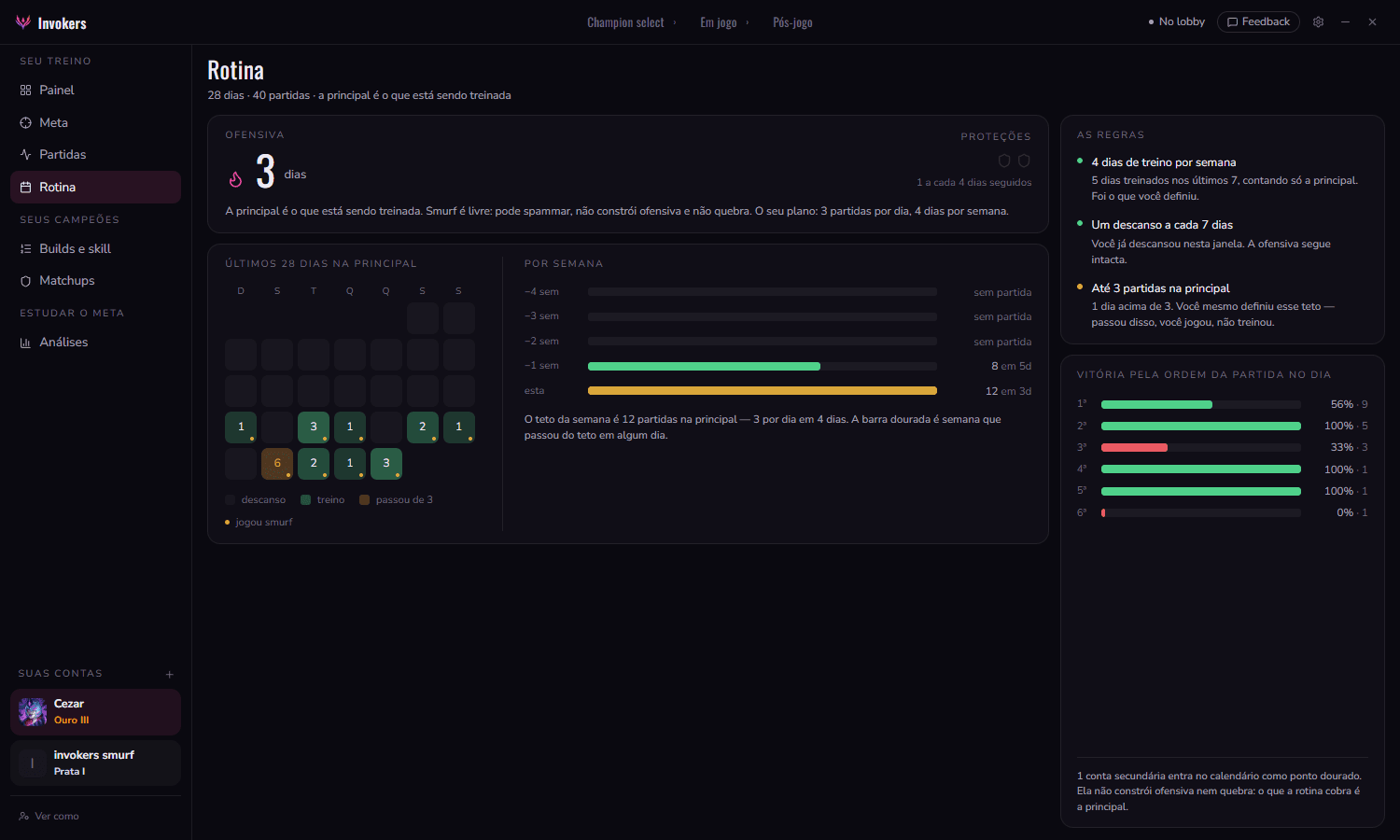This screenshot has height=840, width=1400.
Task: Click the 'treino' legend swatch
Action: pyautogui.click(x=305, y=500)
